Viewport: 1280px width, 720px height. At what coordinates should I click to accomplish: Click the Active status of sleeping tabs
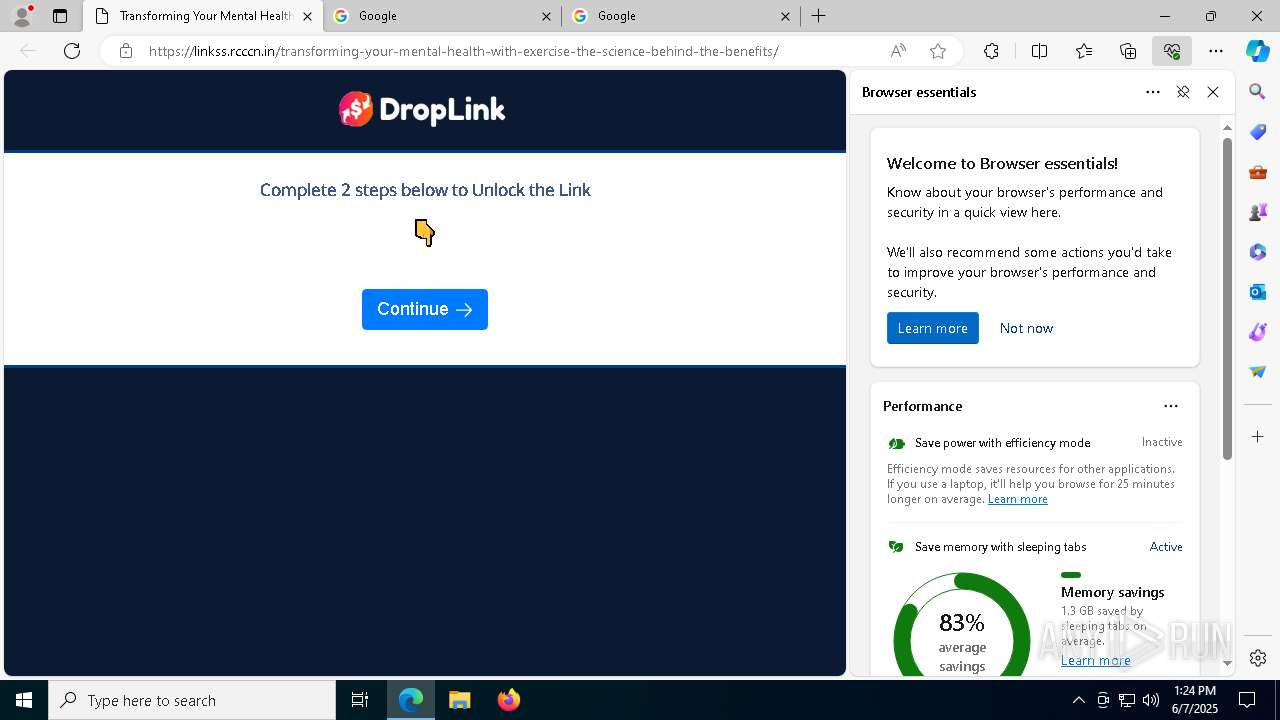pos(1166,547)
